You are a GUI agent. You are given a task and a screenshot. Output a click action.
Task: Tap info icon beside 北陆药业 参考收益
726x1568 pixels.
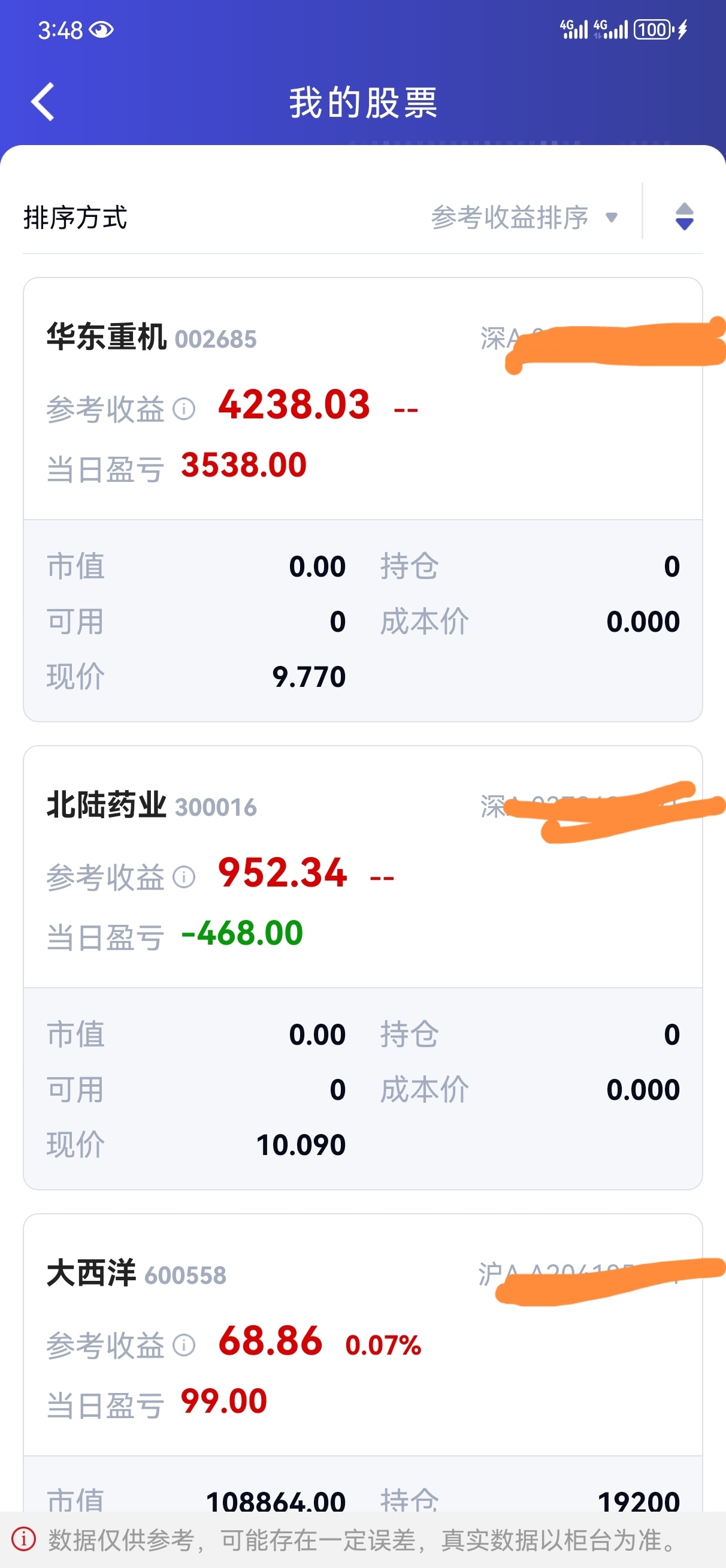pyautogui.click(x=184, y=876)
